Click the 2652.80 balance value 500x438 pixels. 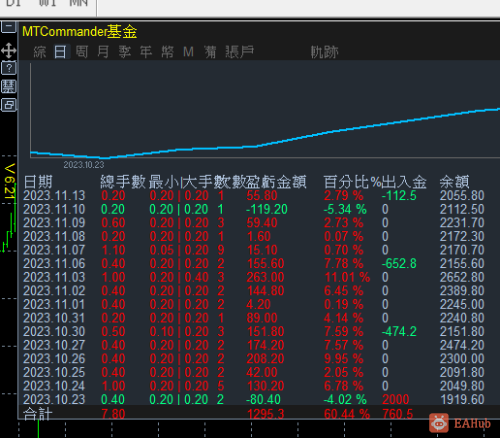pyautogui.click(x=462, y=277)
